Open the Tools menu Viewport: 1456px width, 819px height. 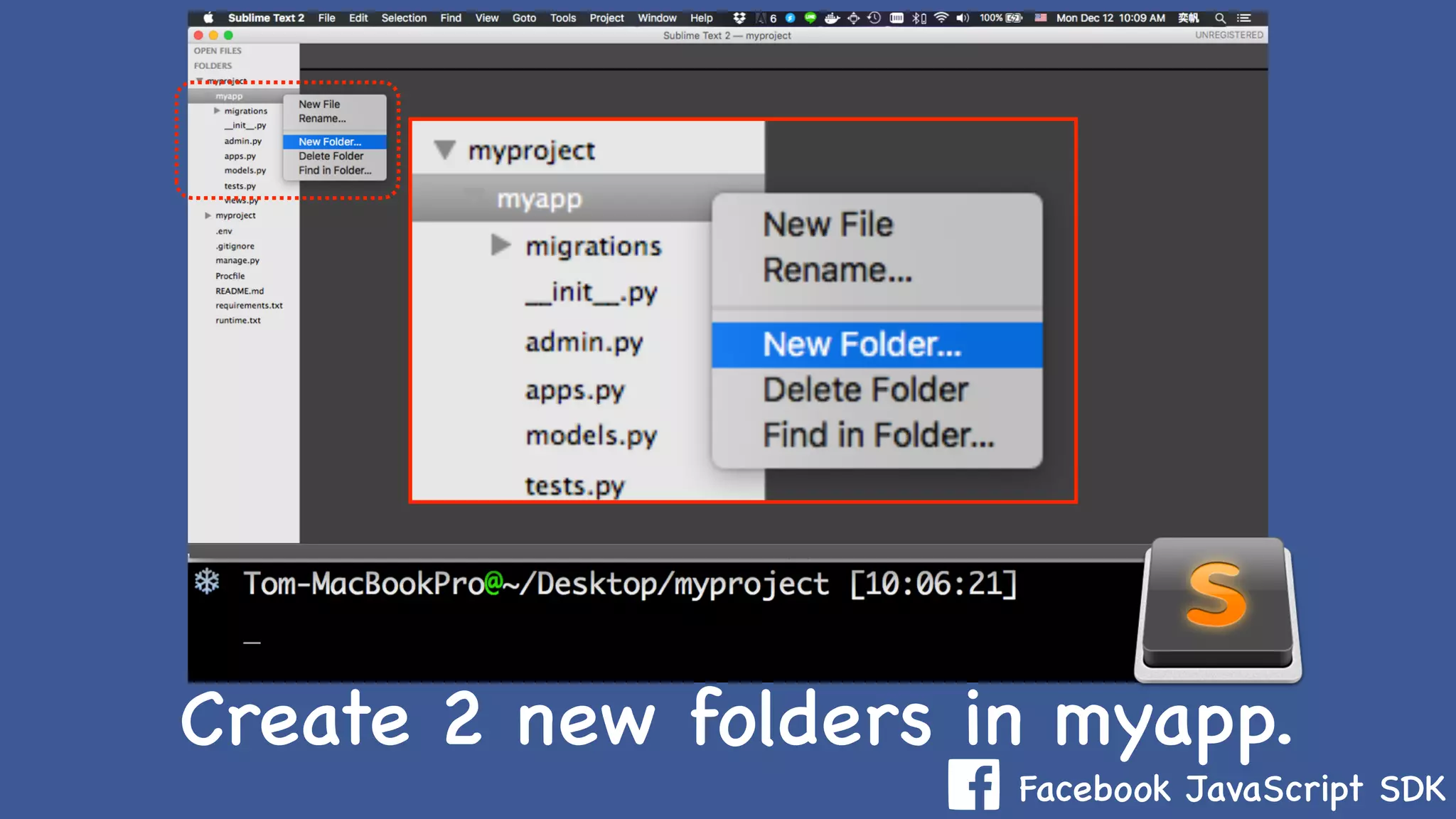pyautogui.click(x=563, y=18)
